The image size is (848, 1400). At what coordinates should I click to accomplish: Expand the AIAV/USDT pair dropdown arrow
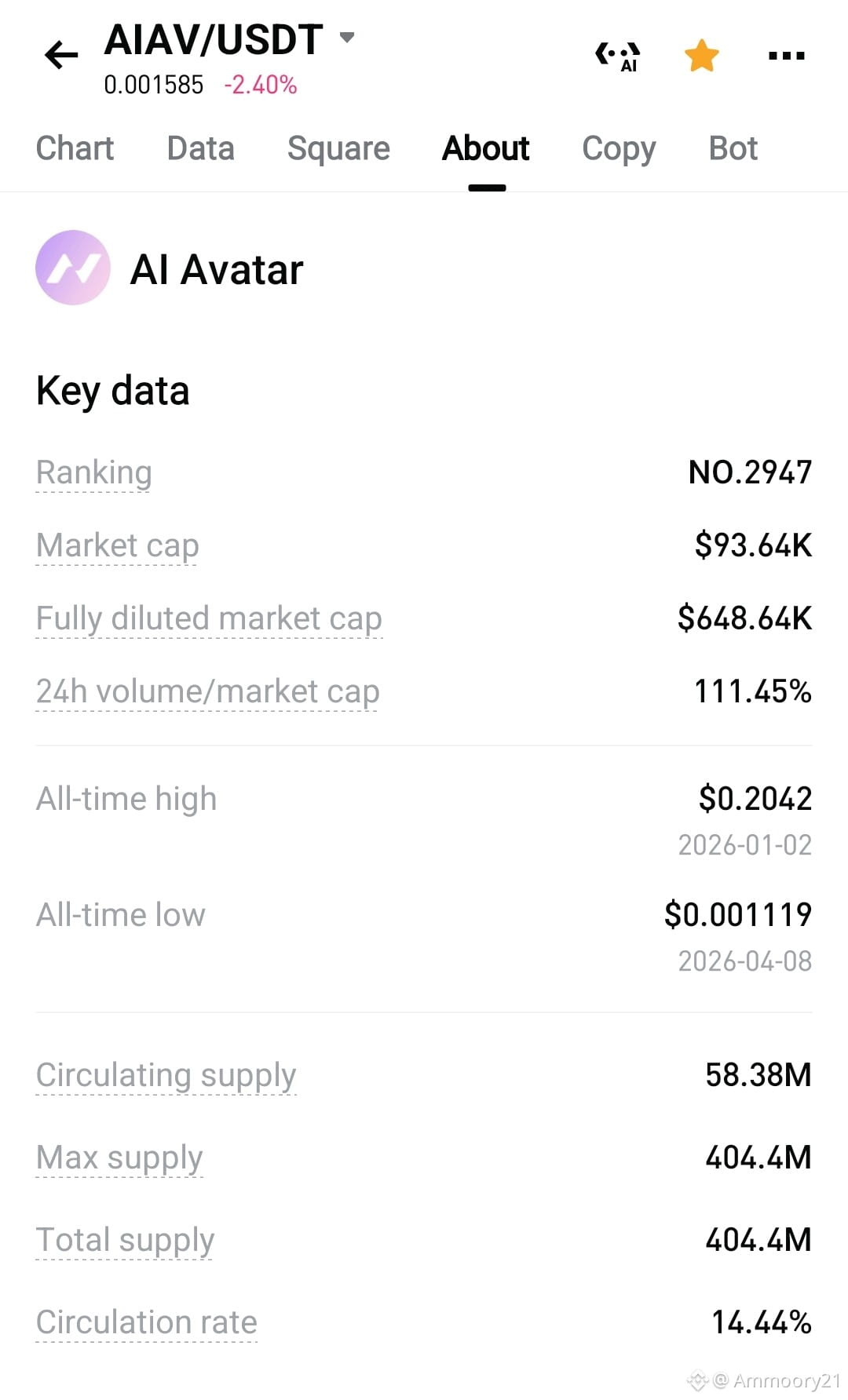[x=346, y=37]
